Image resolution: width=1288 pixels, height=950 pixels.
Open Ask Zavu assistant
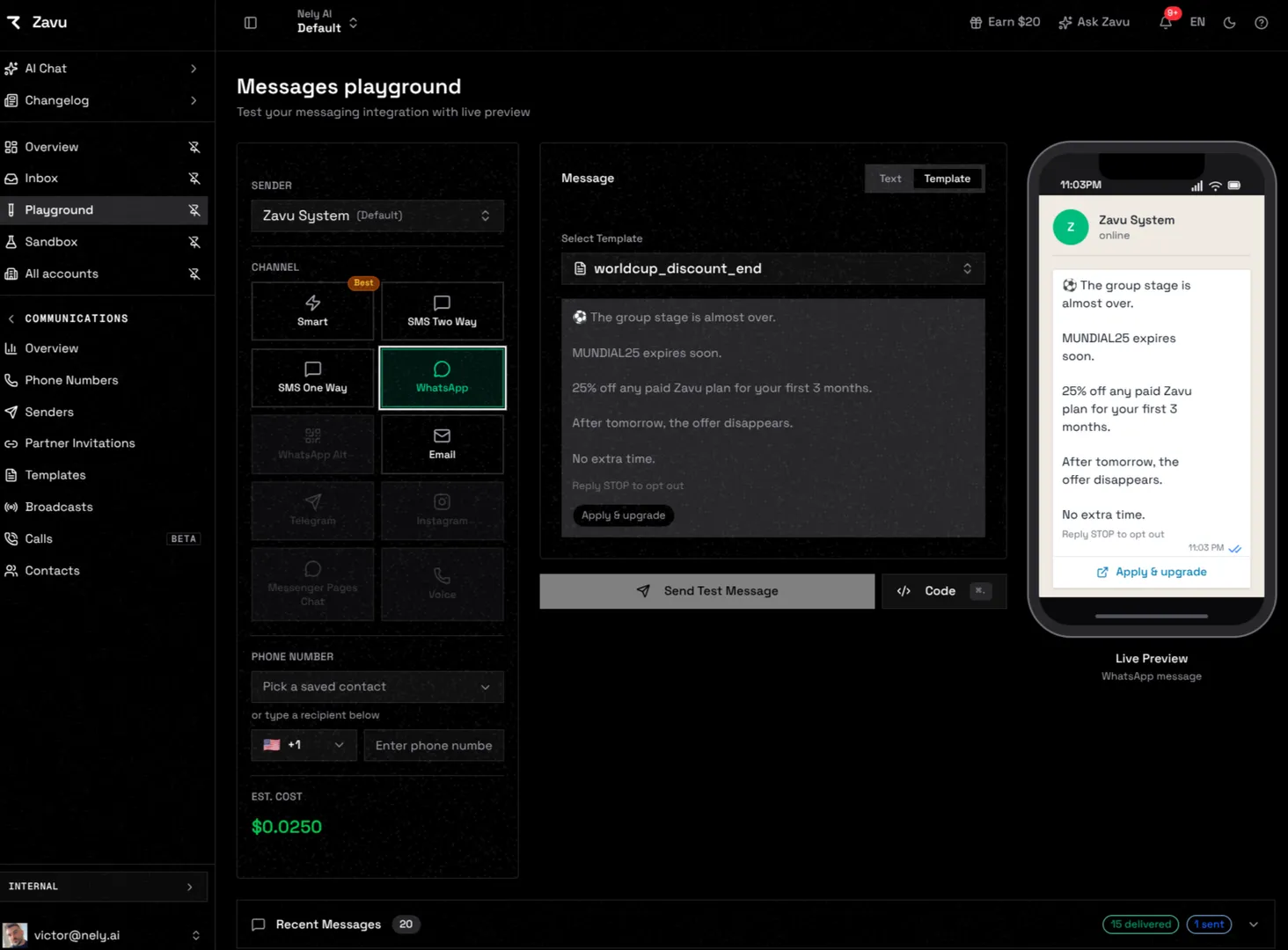(1094, 22)
